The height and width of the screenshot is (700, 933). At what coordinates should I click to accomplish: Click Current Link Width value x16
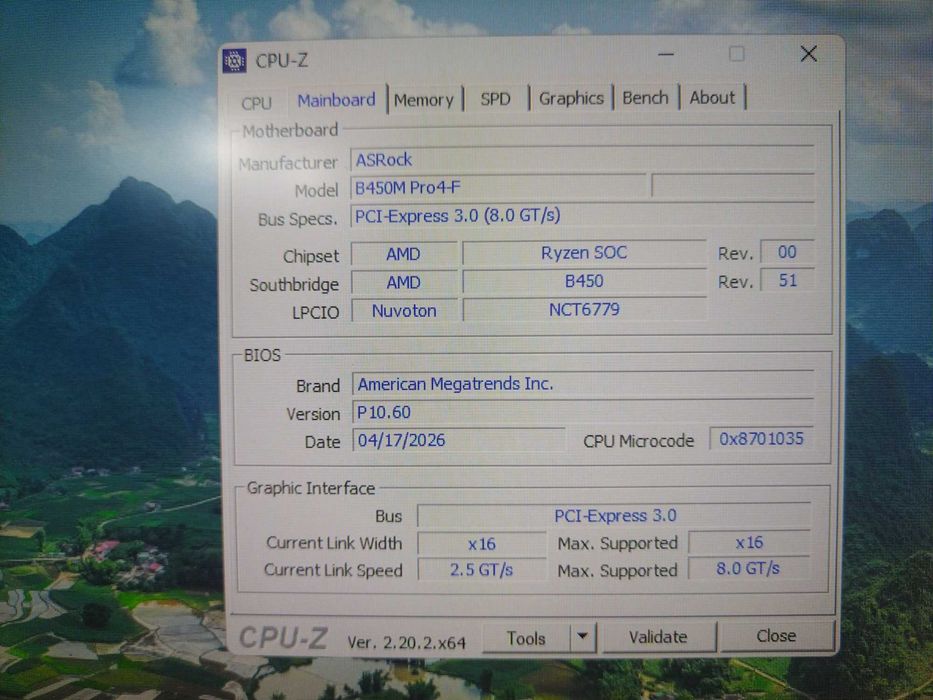pyautogui.click(x=481, y=544)
